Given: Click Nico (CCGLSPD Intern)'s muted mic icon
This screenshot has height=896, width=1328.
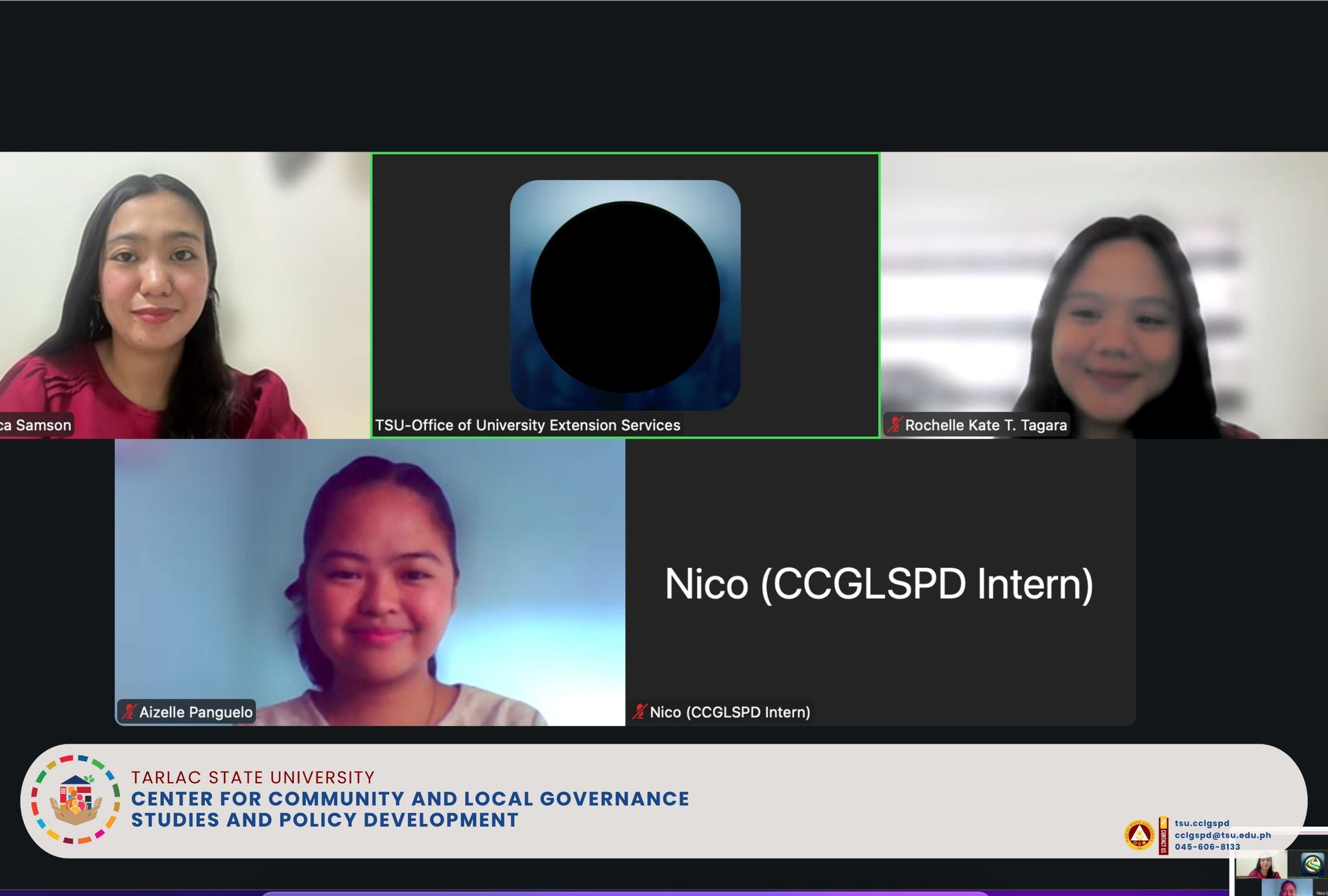Looking at the screenshot, I should 640,712.
